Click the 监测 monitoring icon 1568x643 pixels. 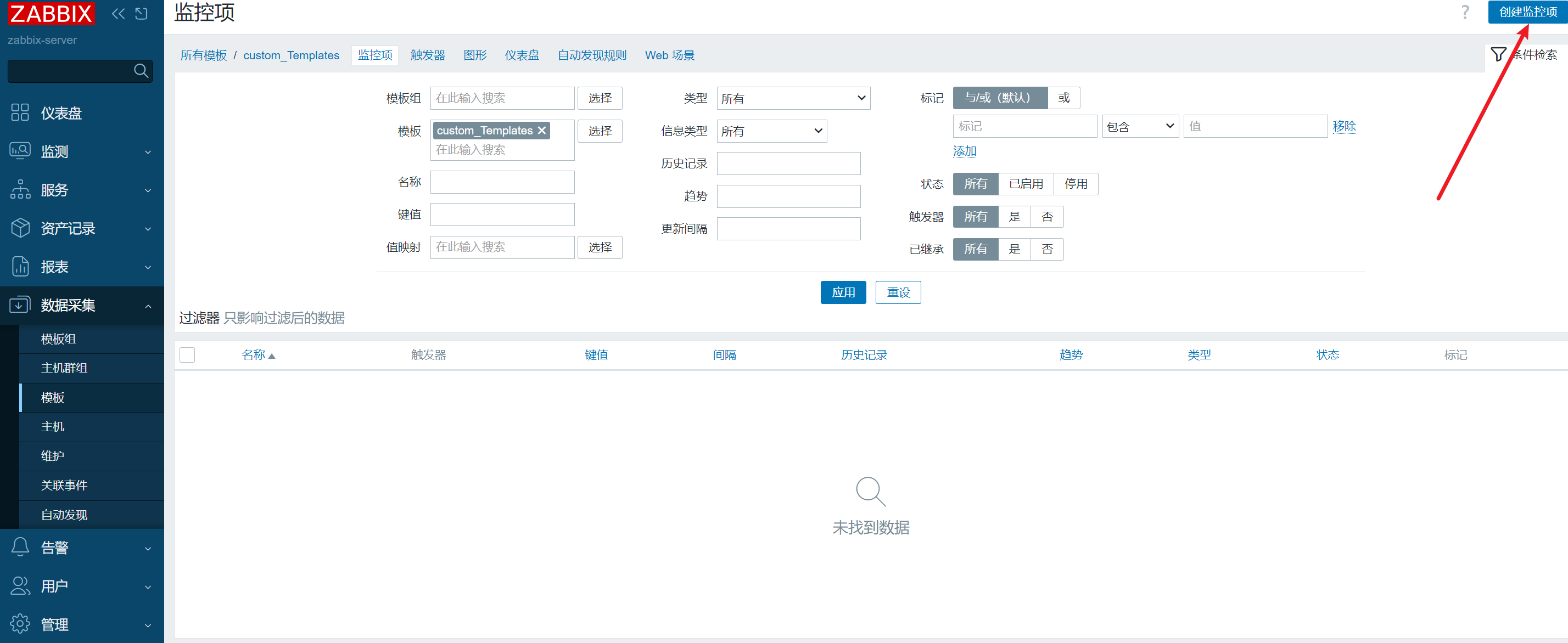point(20,151)
